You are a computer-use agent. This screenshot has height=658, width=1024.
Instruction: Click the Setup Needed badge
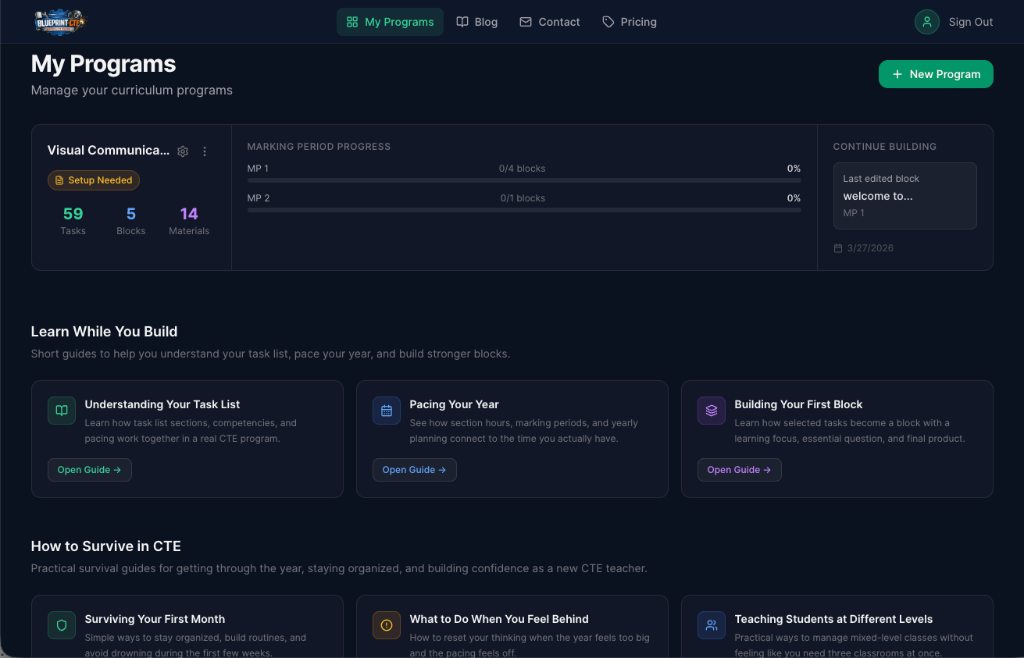click(93, 180)
